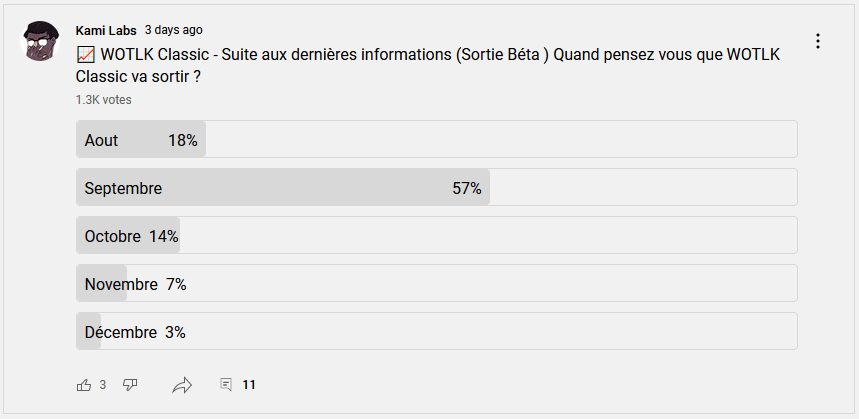Share this community post
This screenshot has height=419, width=859.
[x=182, y=385]
